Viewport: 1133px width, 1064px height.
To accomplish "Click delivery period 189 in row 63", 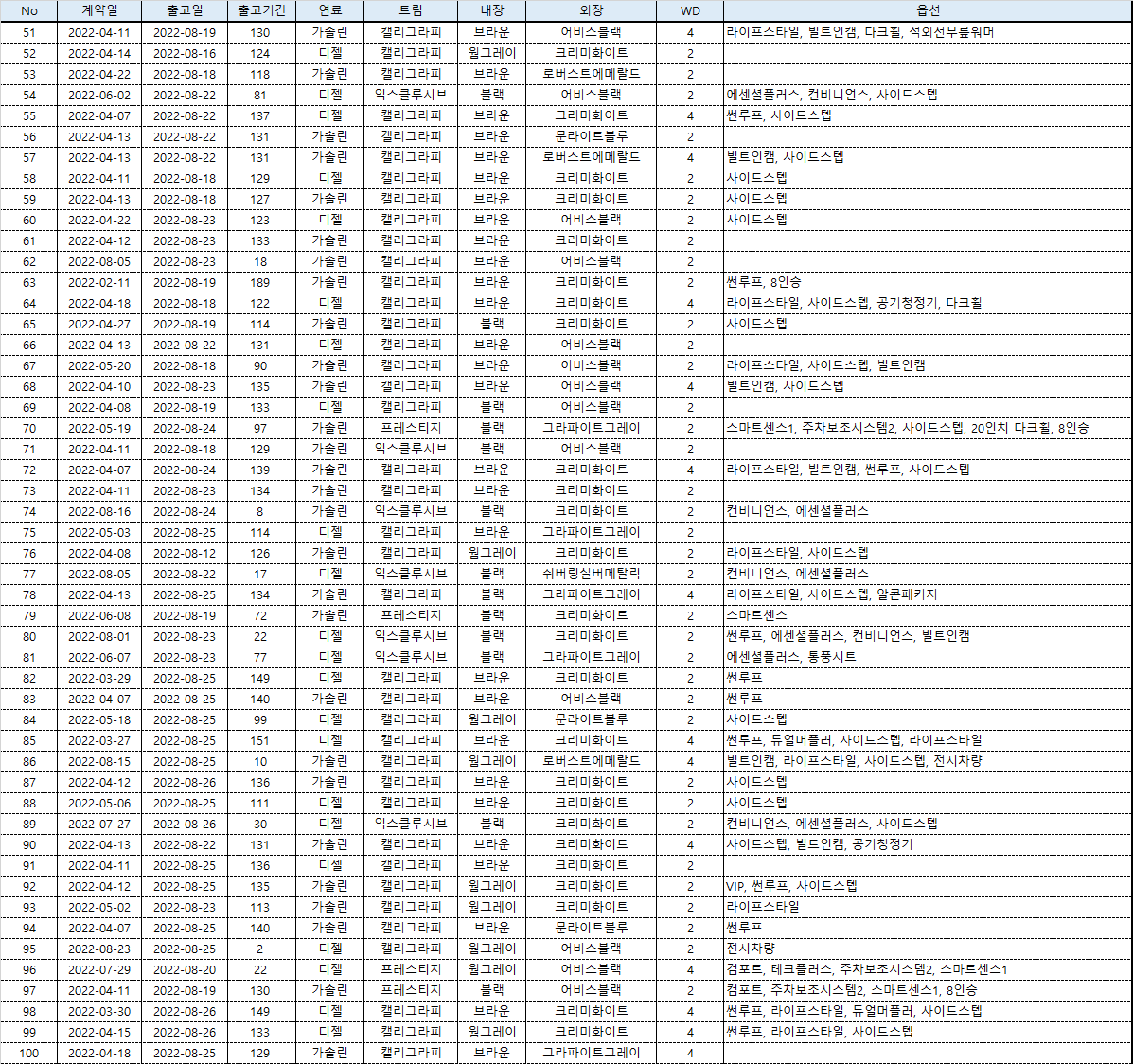I will [x=261, y=283].
